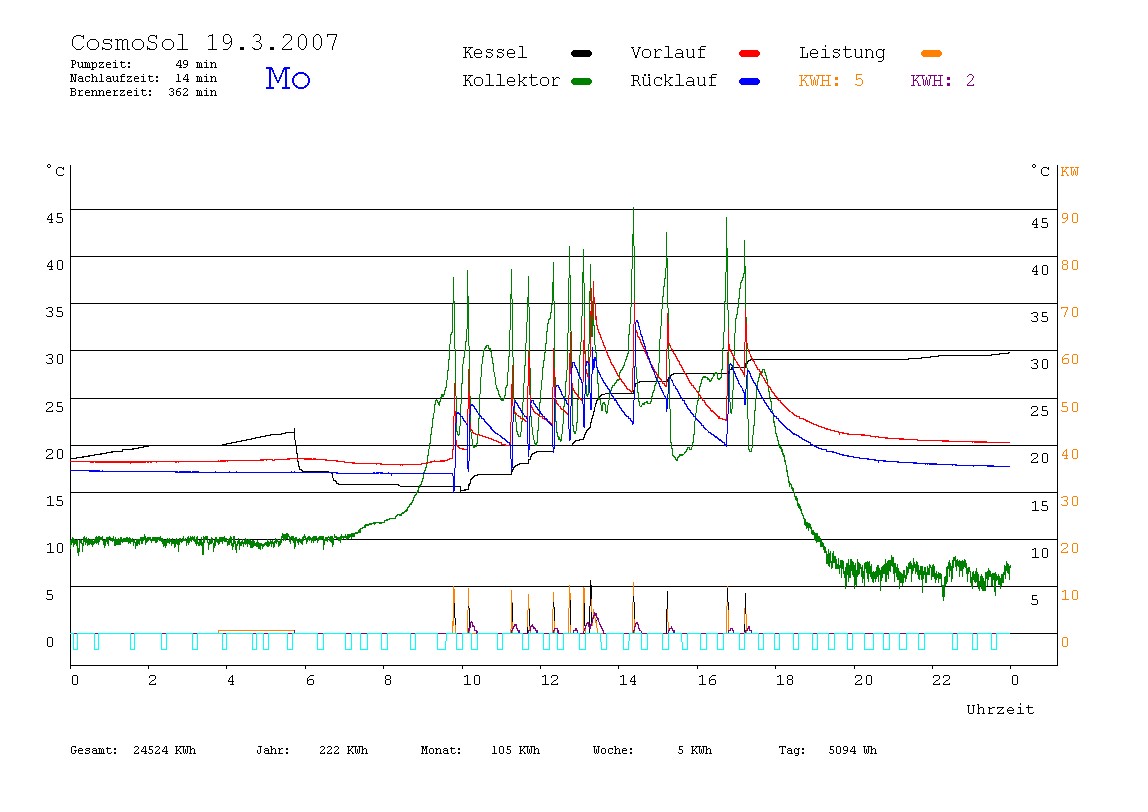Click the 'Kessel' legend label
The height and width of the screenshot is (812, 1148).
tap(495, 53)
